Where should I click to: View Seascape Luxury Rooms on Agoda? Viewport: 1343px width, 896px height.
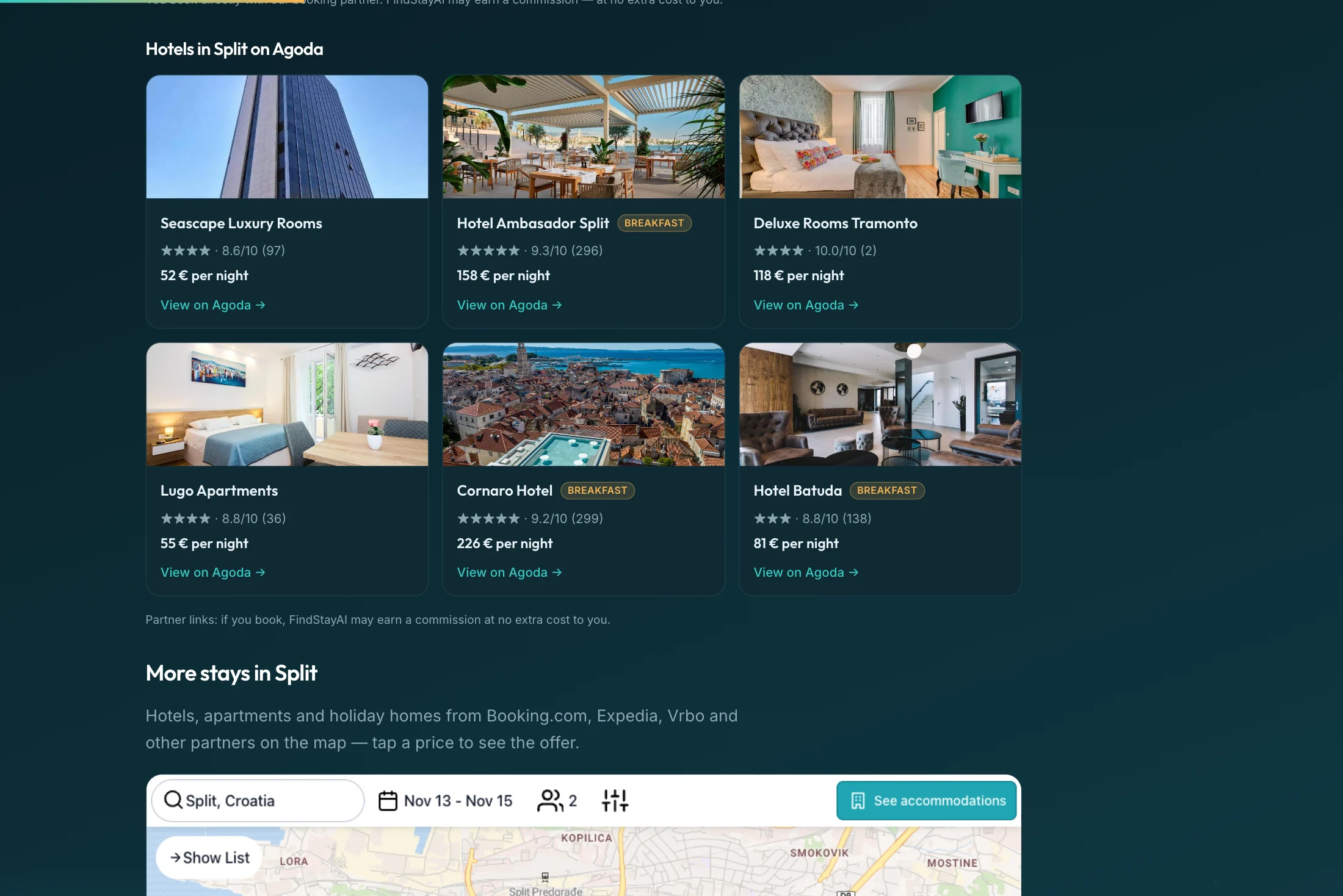click(212, 305)
